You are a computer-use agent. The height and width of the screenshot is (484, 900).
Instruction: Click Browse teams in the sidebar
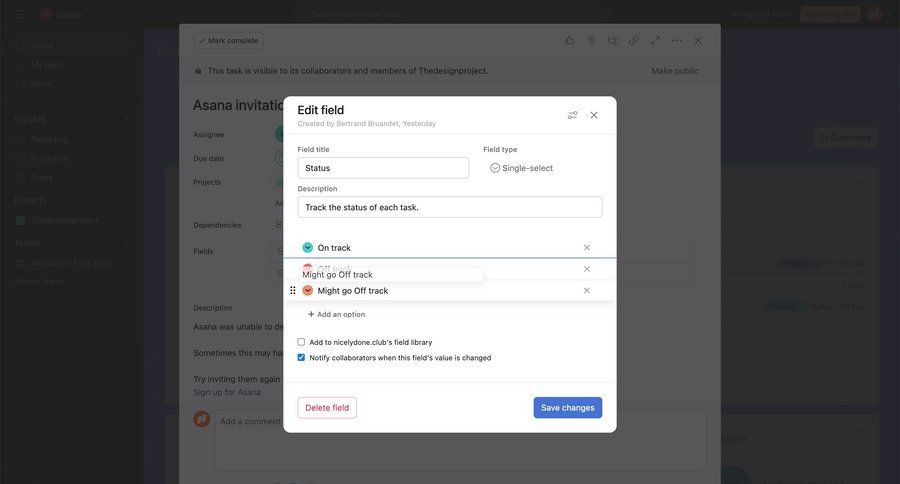[x=38, y=281]
